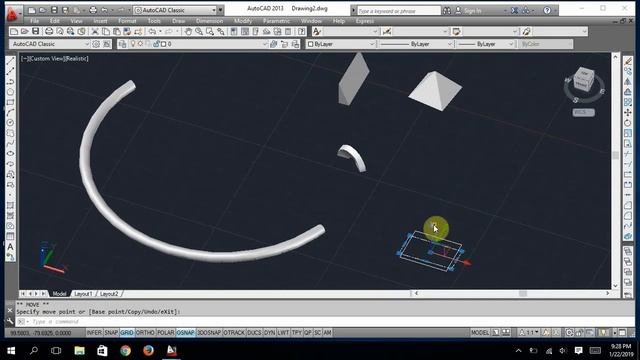The width and height of the screenshot is (640, 360).
Task: Select the Erase tool in Modify toolbar
Action: pyautogui.click(x=628, y=61)
